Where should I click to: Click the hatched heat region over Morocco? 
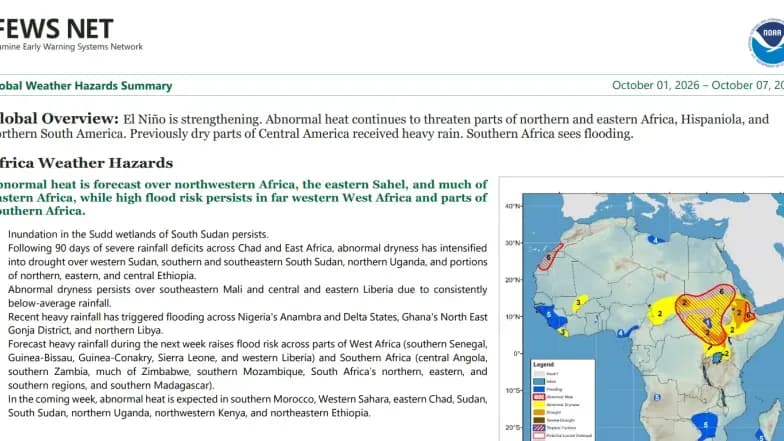(550, 257)
